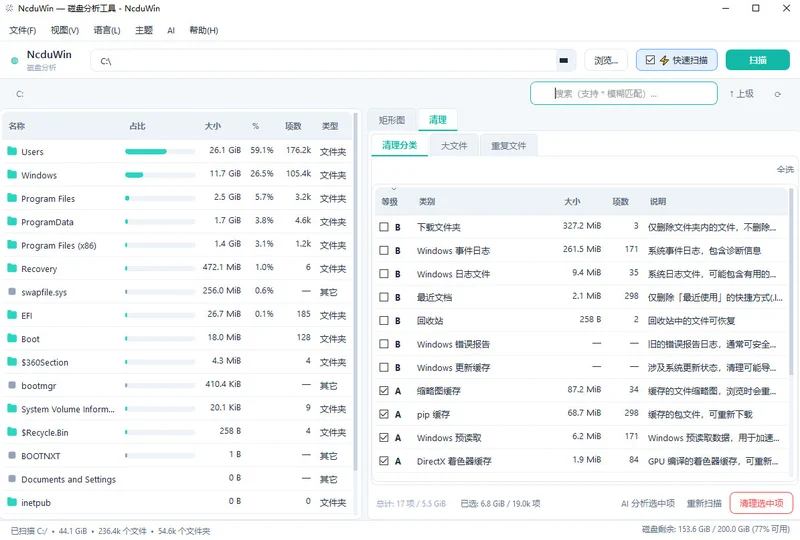Click the Users folder icon
The width and height of the screenshot is (800, 540).
[12, 151]
